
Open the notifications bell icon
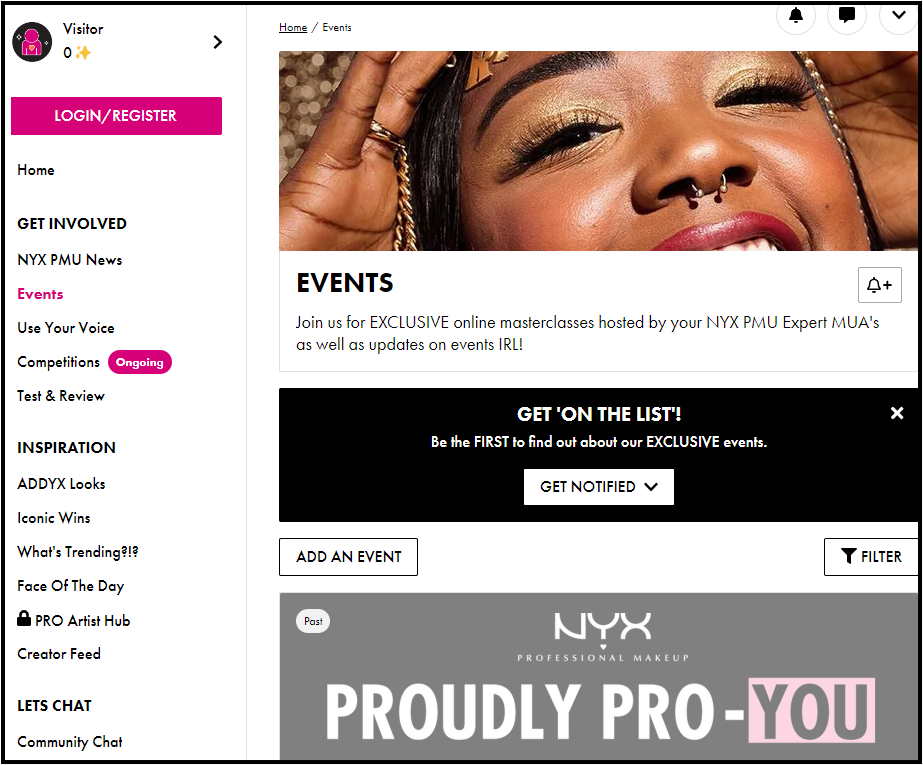tap(795, 16)
